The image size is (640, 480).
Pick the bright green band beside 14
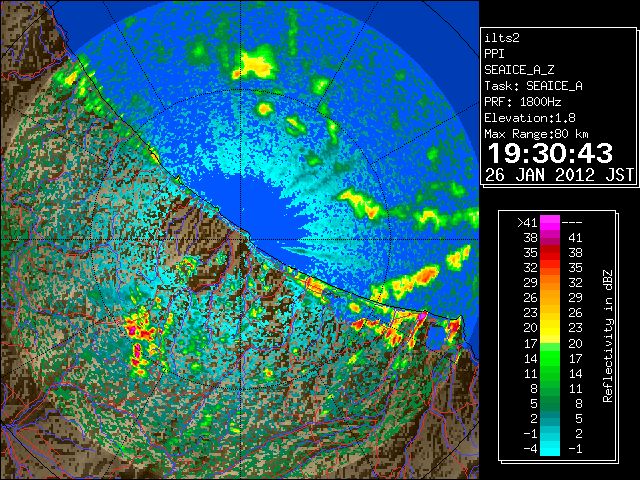coord(550,358)
